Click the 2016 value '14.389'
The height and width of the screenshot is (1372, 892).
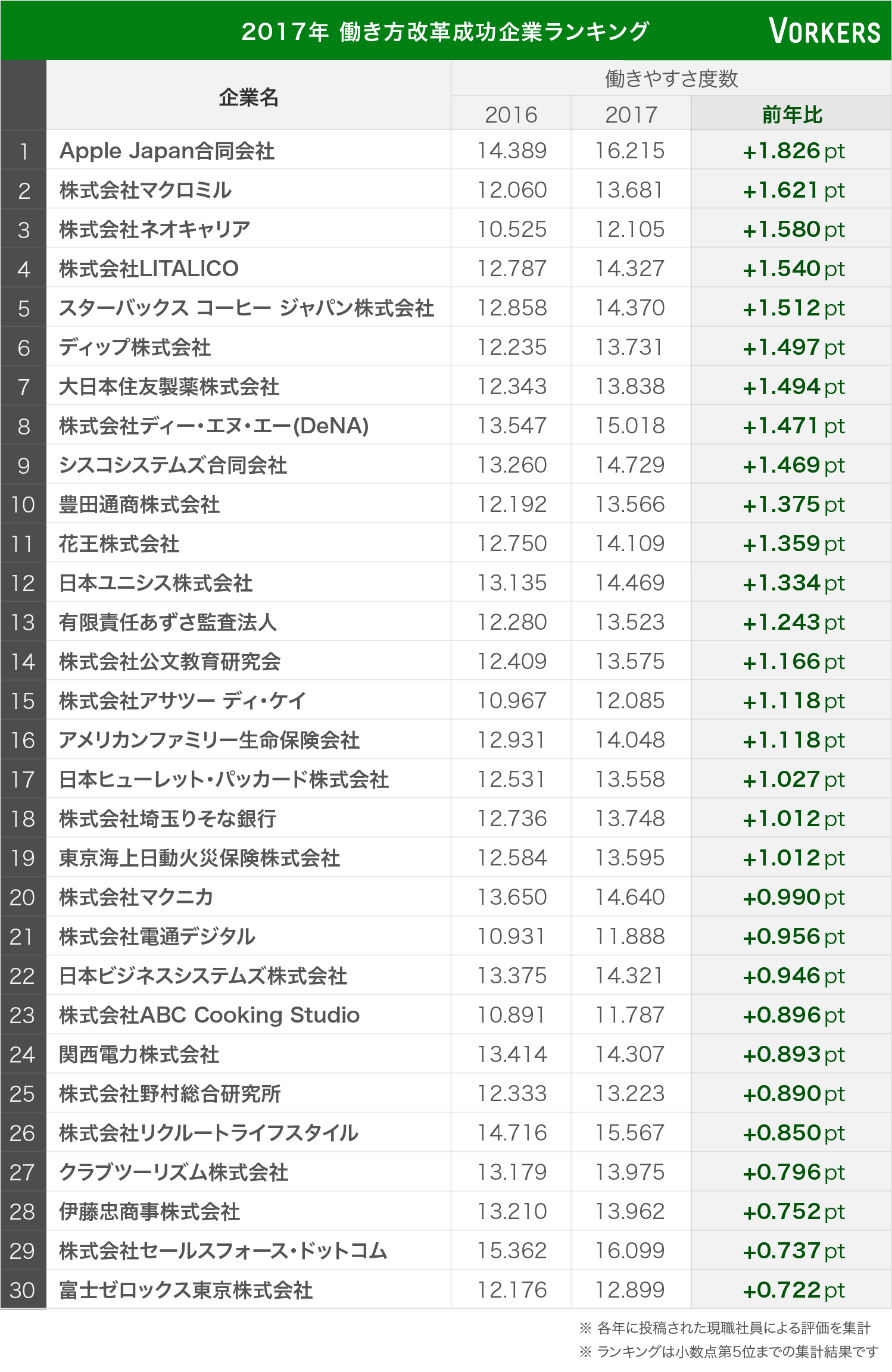tap(512, 151)
